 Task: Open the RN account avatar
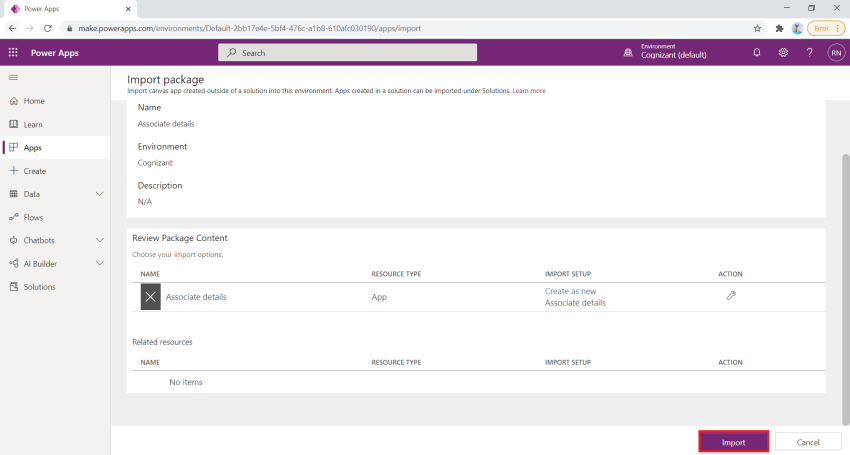(x=836, y=53)
